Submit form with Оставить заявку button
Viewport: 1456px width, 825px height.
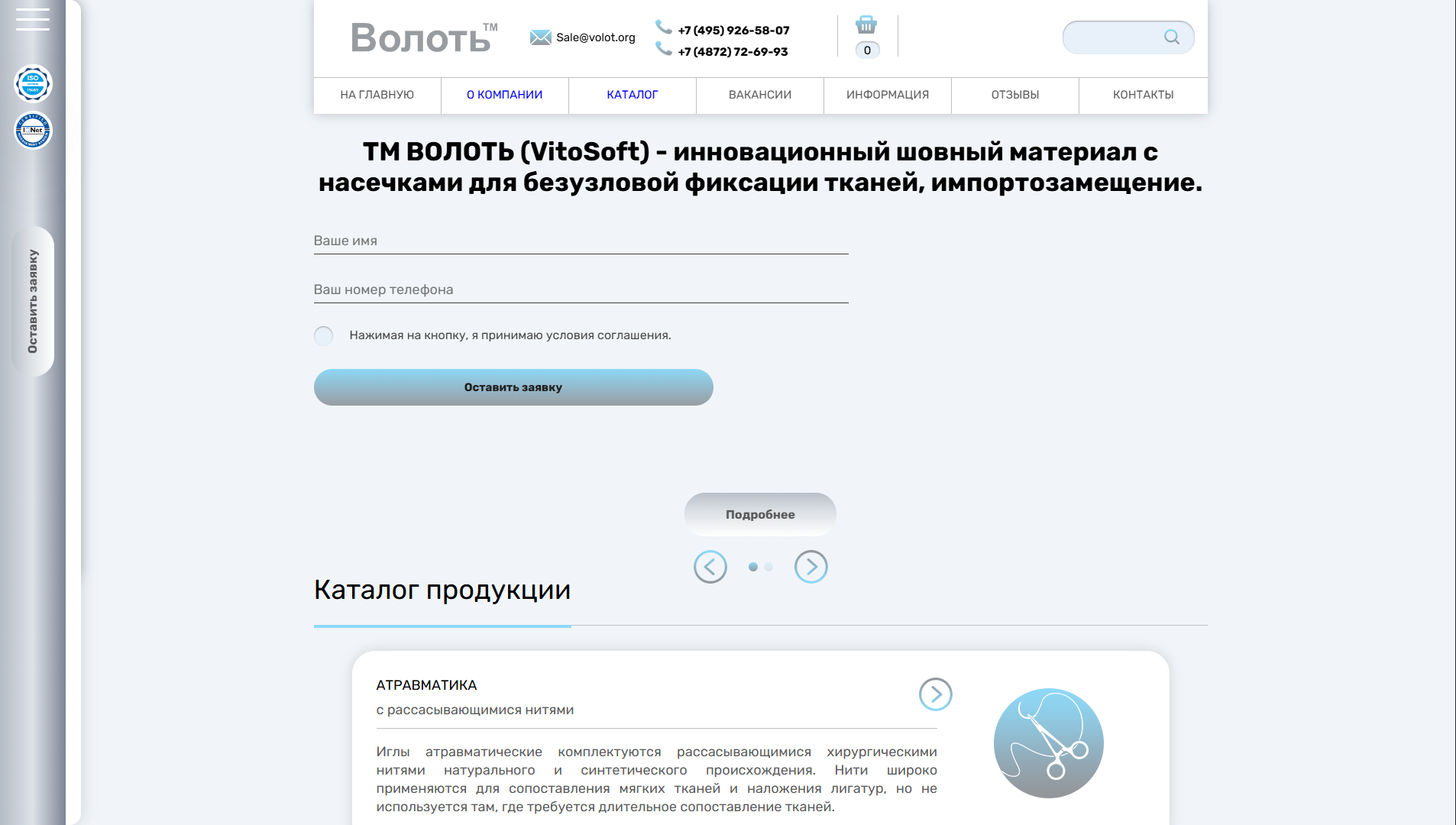tap(513, 387)
